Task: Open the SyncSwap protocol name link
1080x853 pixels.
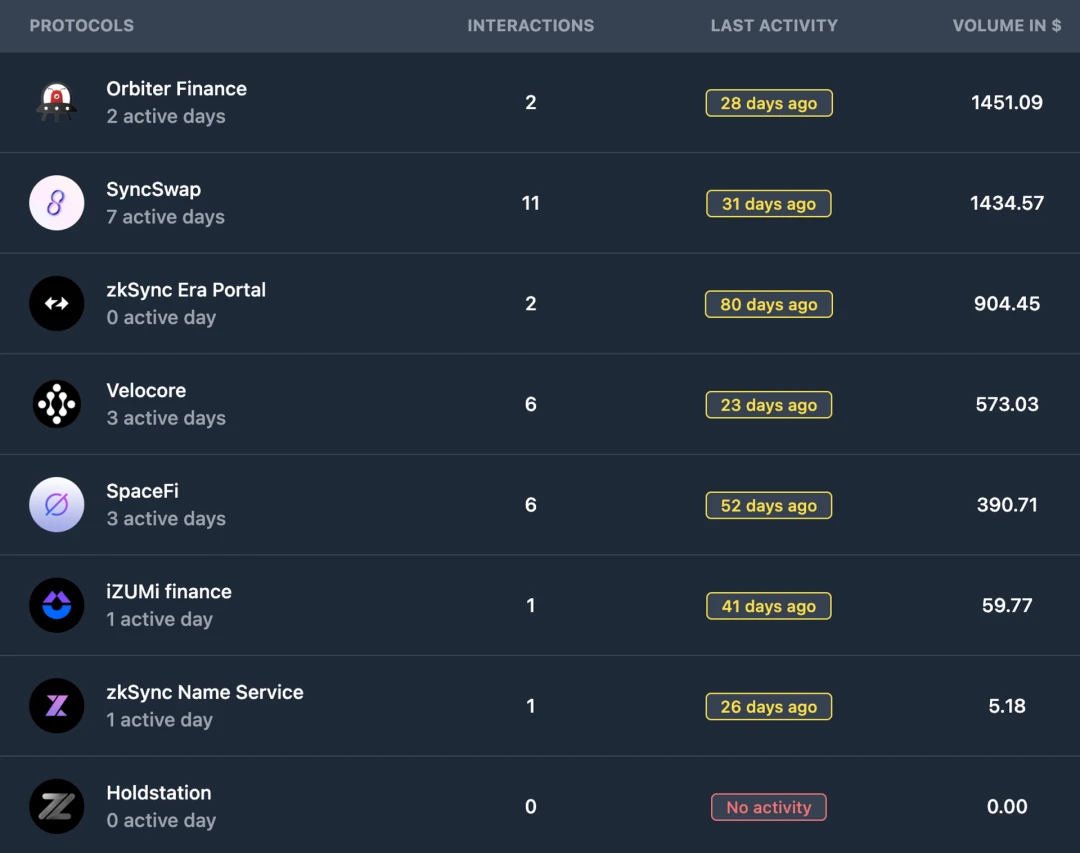Action: coord(153,190)
